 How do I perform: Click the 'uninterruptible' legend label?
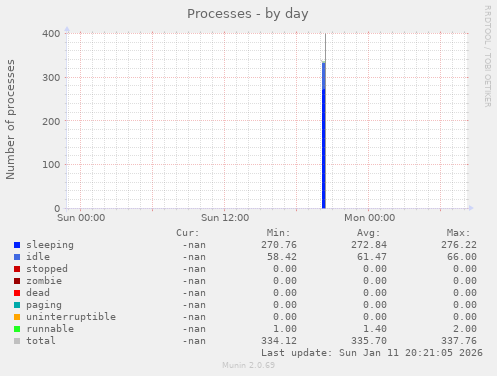pos(71,317)
